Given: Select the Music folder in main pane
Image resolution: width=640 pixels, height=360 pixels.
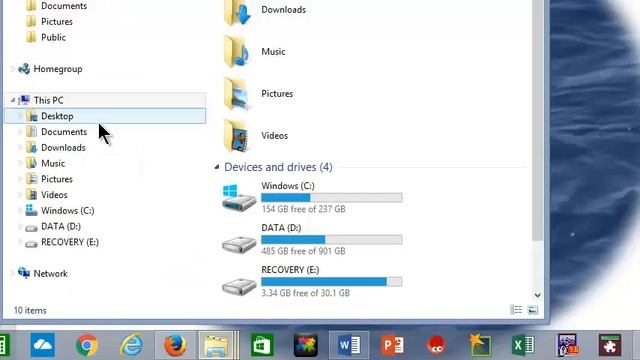Looking at the screenshot, I should pyautogui.click(x=237, y=51).
